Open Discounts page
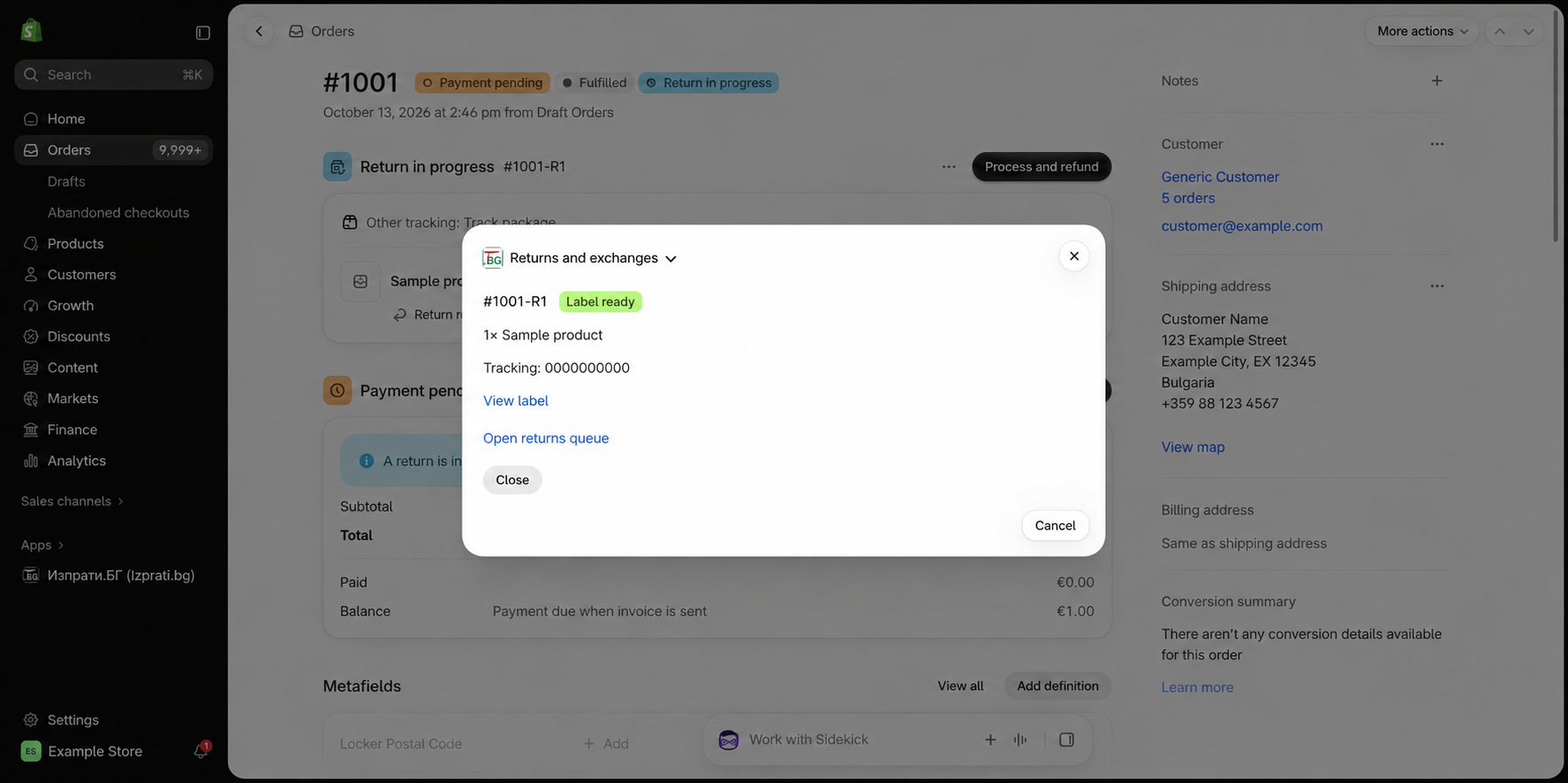The image size is (1568, 783). click(x=113, y=337)
